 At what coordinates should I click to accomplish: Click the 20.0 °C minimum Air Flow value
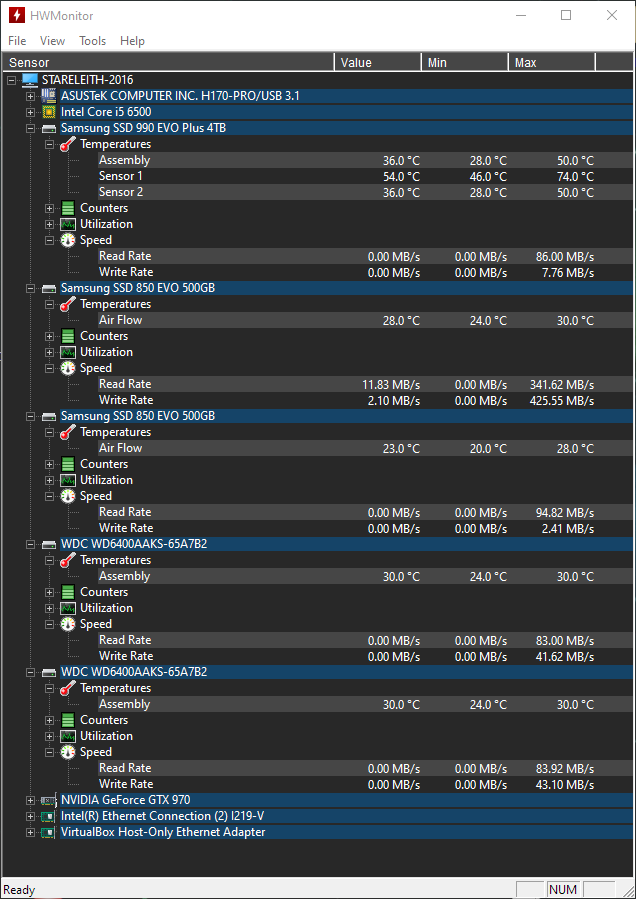[x=489, y=448]
